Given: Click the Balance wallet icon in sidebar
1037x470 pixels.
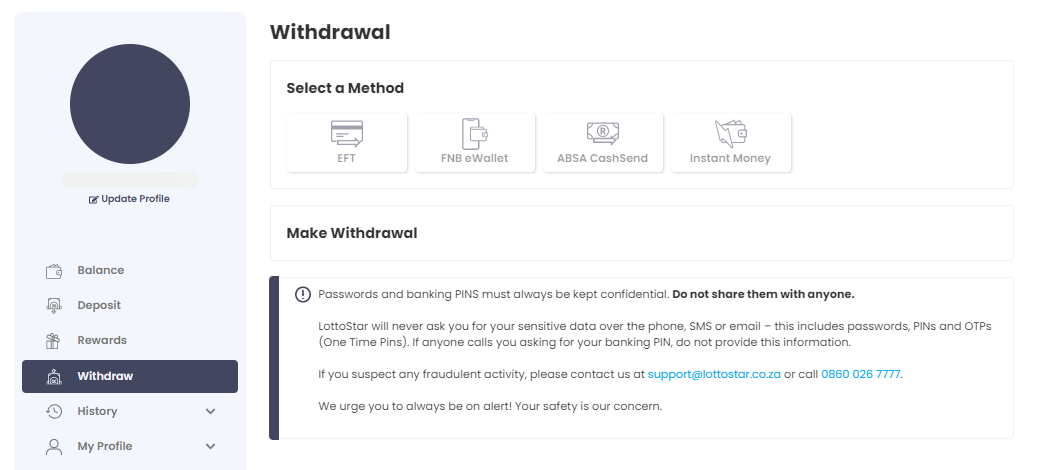Looking at the screenshot, I should coord(54,271).
